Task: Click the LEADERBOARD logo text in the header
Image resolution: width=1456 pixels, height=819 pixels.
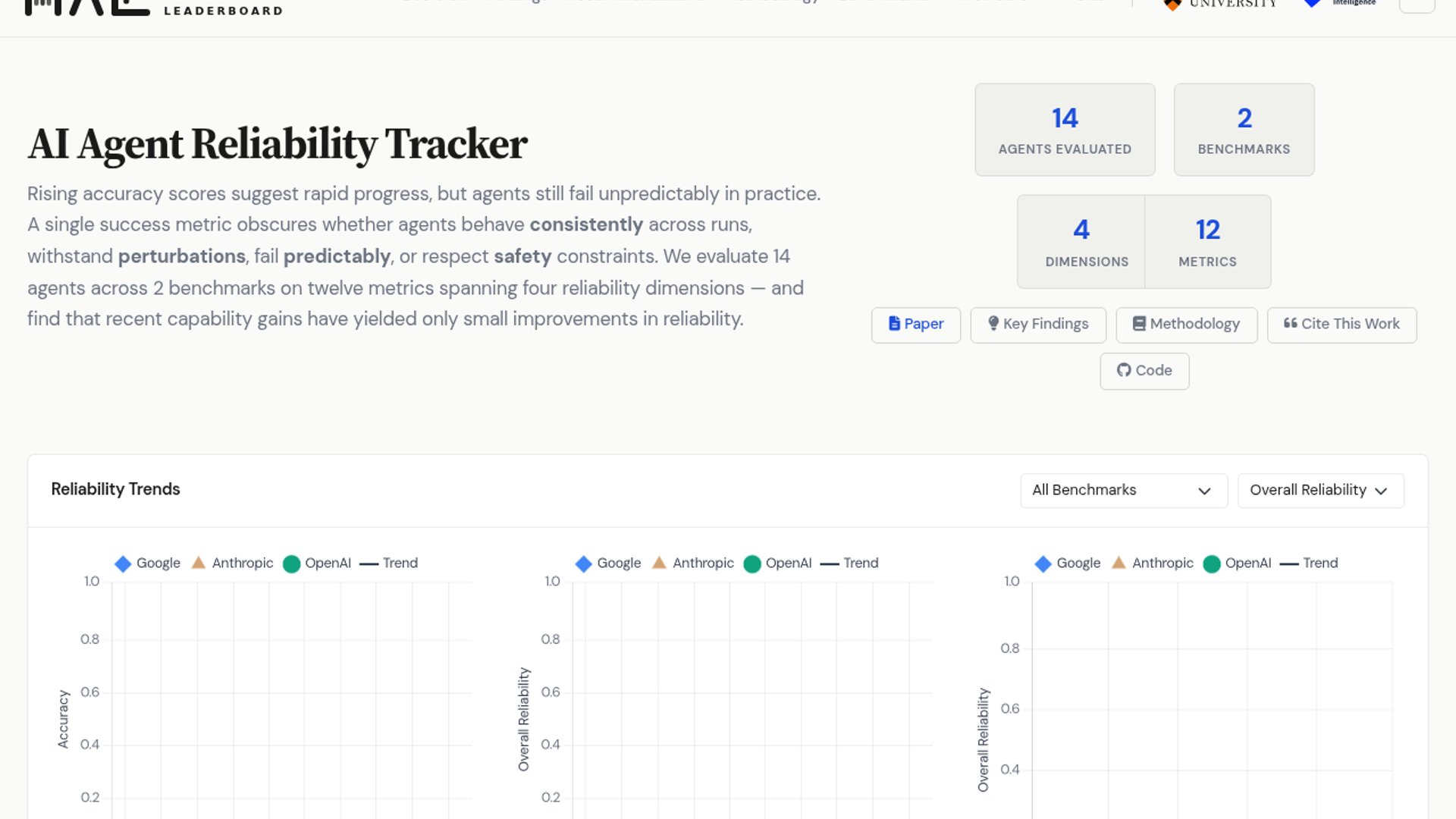Action: pos(223,11)
